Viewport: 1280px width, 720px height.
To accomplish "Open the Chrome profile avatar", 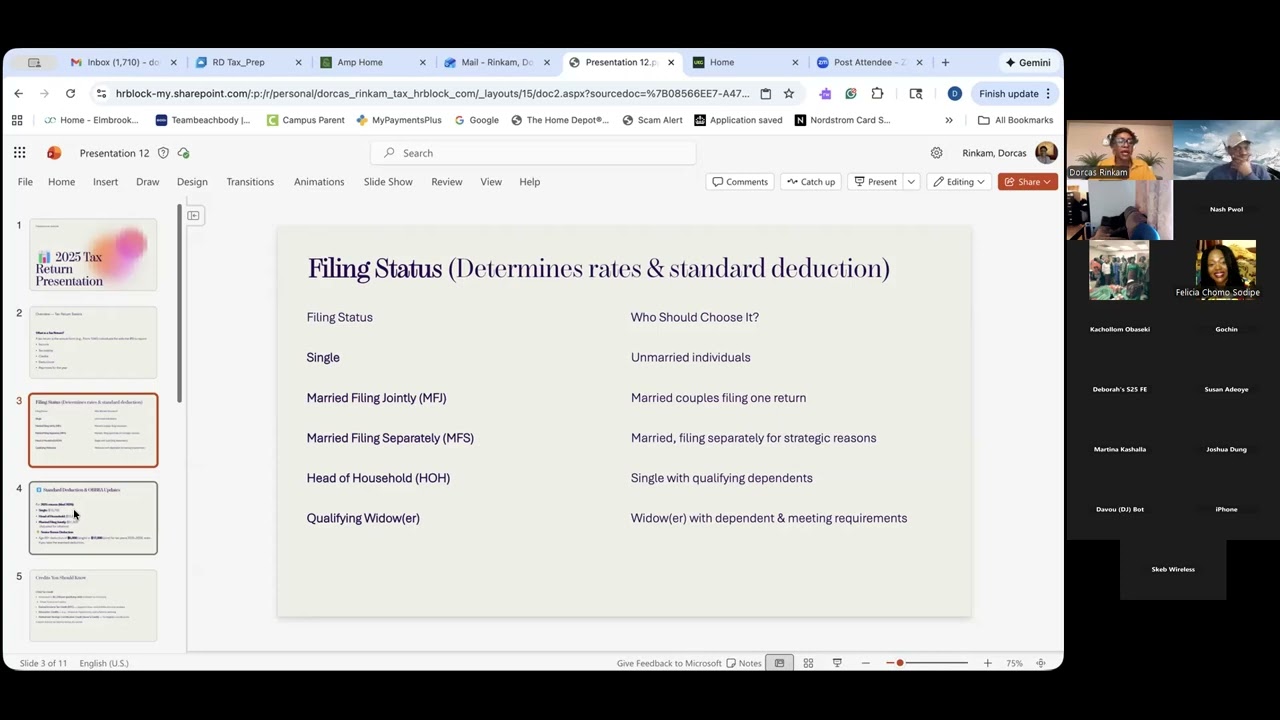I will pyautogui.click(x=954, y=93).
